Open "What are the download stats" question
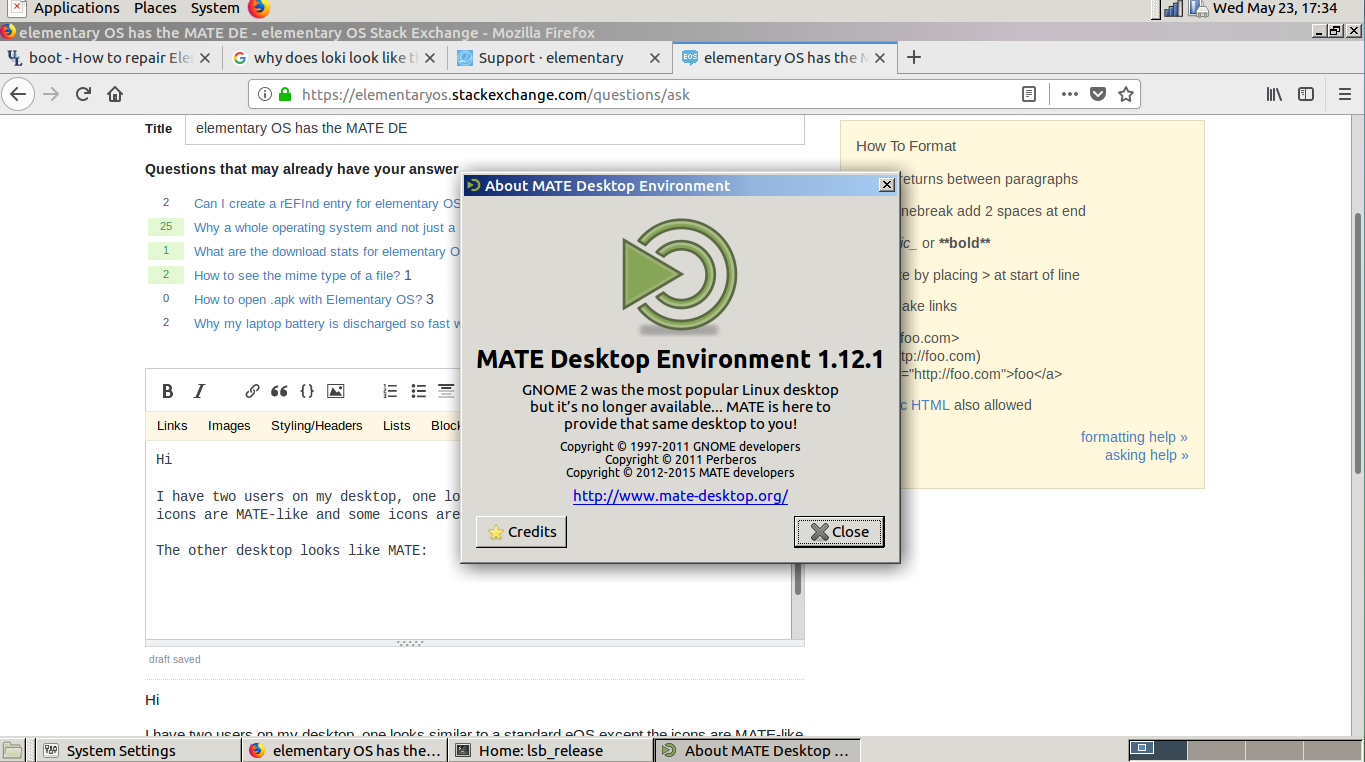1365x762 pixels. [327, 251]
